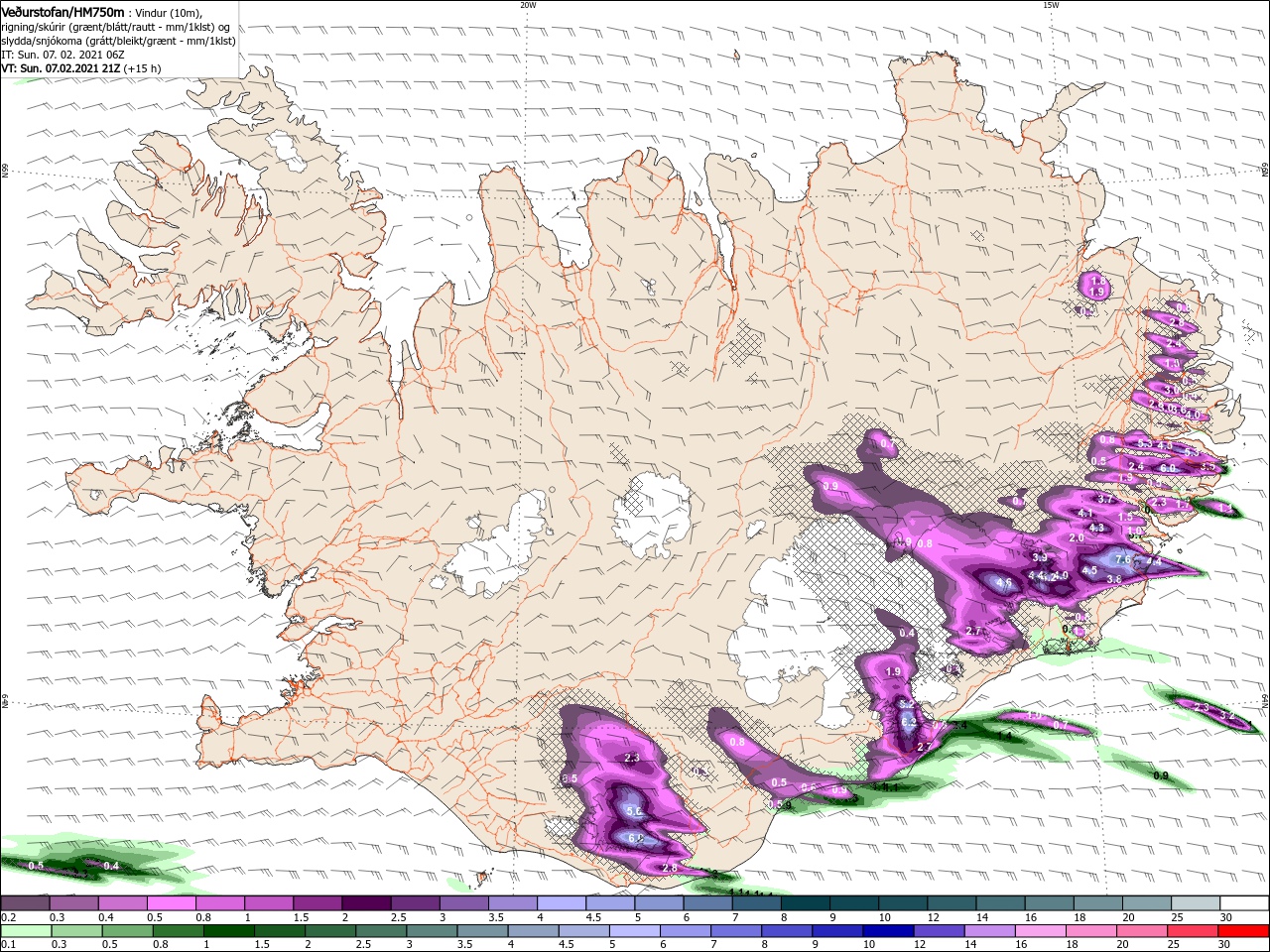Click the 3.2 value offshore southeast
The height and width of the screenshot is (952, 1270).
coord(1226,715)
